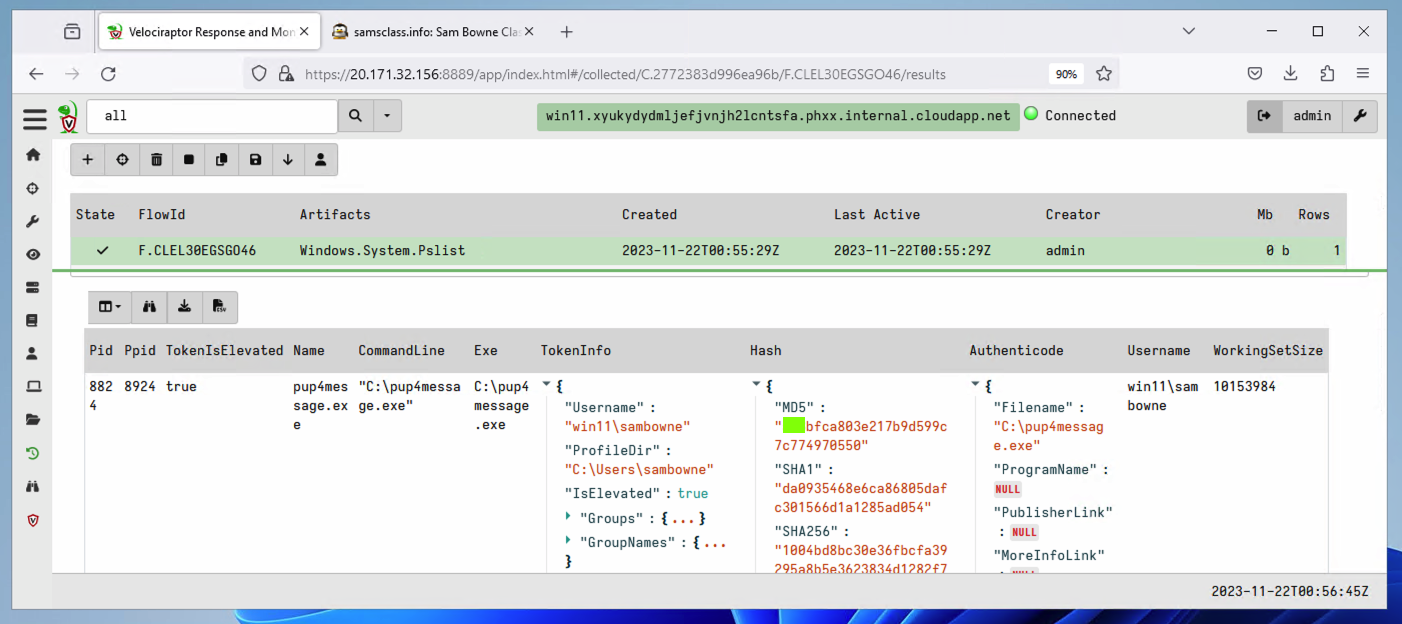Click the binoculars icon in results toolbar
Screen dimensions: 1402x624
[x=149, y=307]
